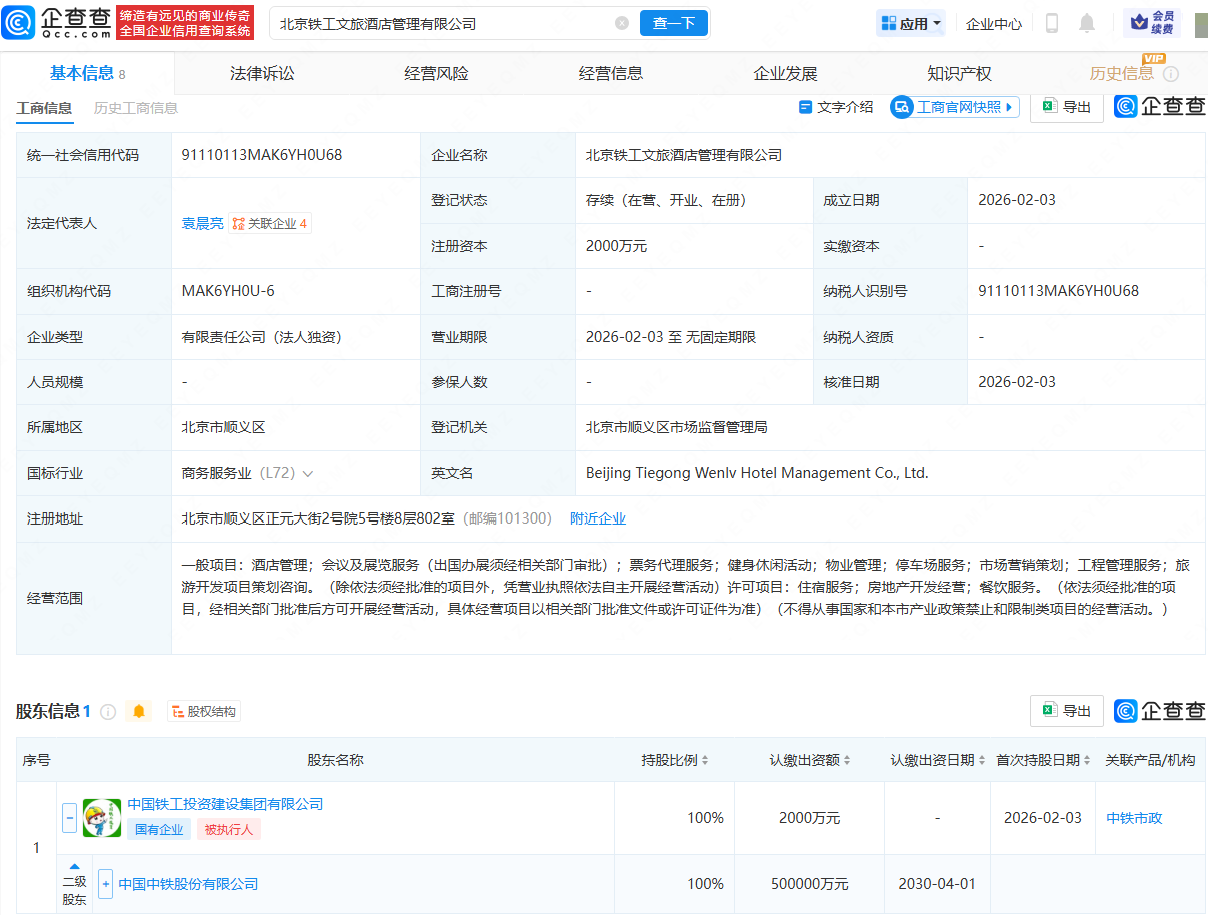Open 文字介绍 text introduction view

836,106
